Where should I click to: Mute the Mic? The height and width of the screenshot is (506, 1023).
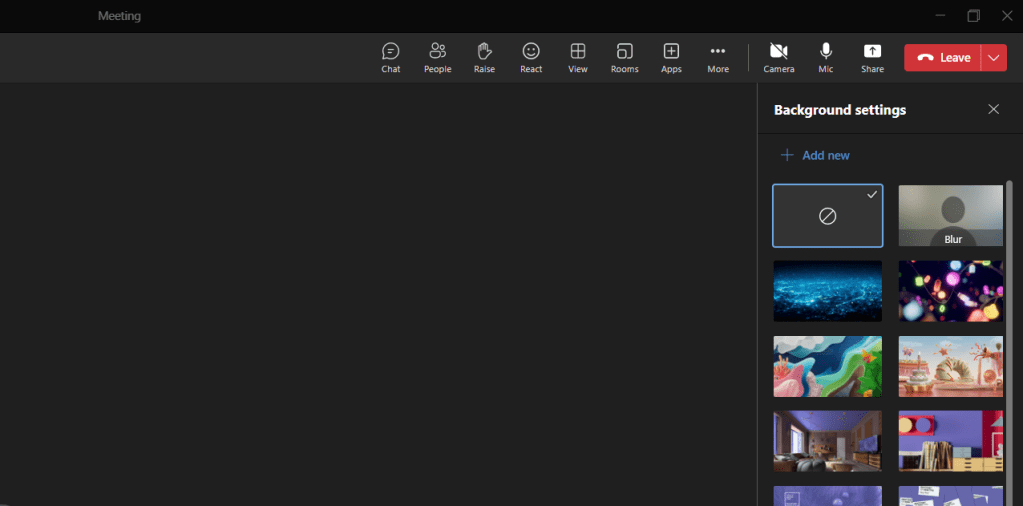pyautogui.click(x=825, y=57)
